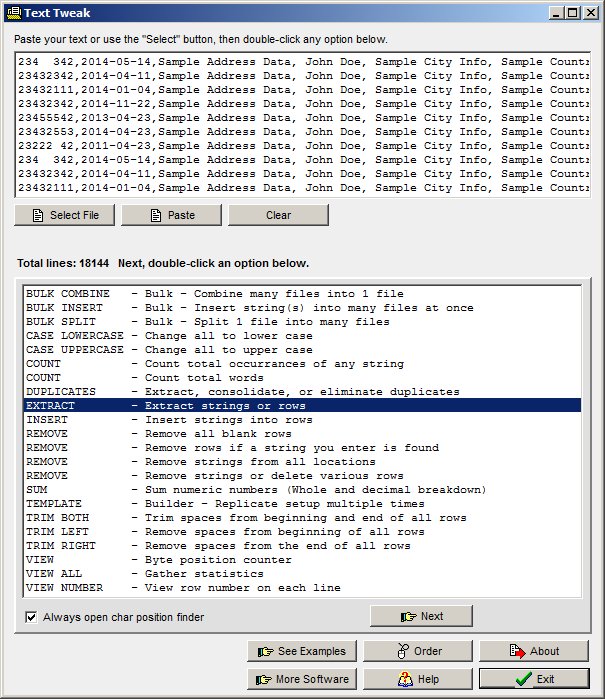Click the hand icon on See Examples
The image size is (605, 699).
click(x=265, y=652)
